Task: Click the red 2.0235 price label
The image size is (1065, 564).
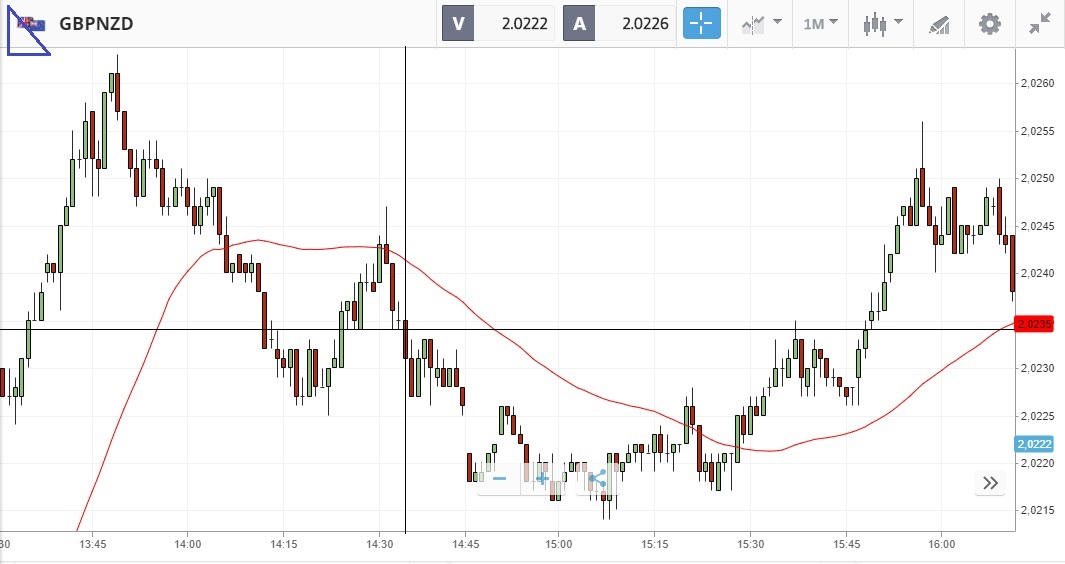Action: click(1039, 324)
